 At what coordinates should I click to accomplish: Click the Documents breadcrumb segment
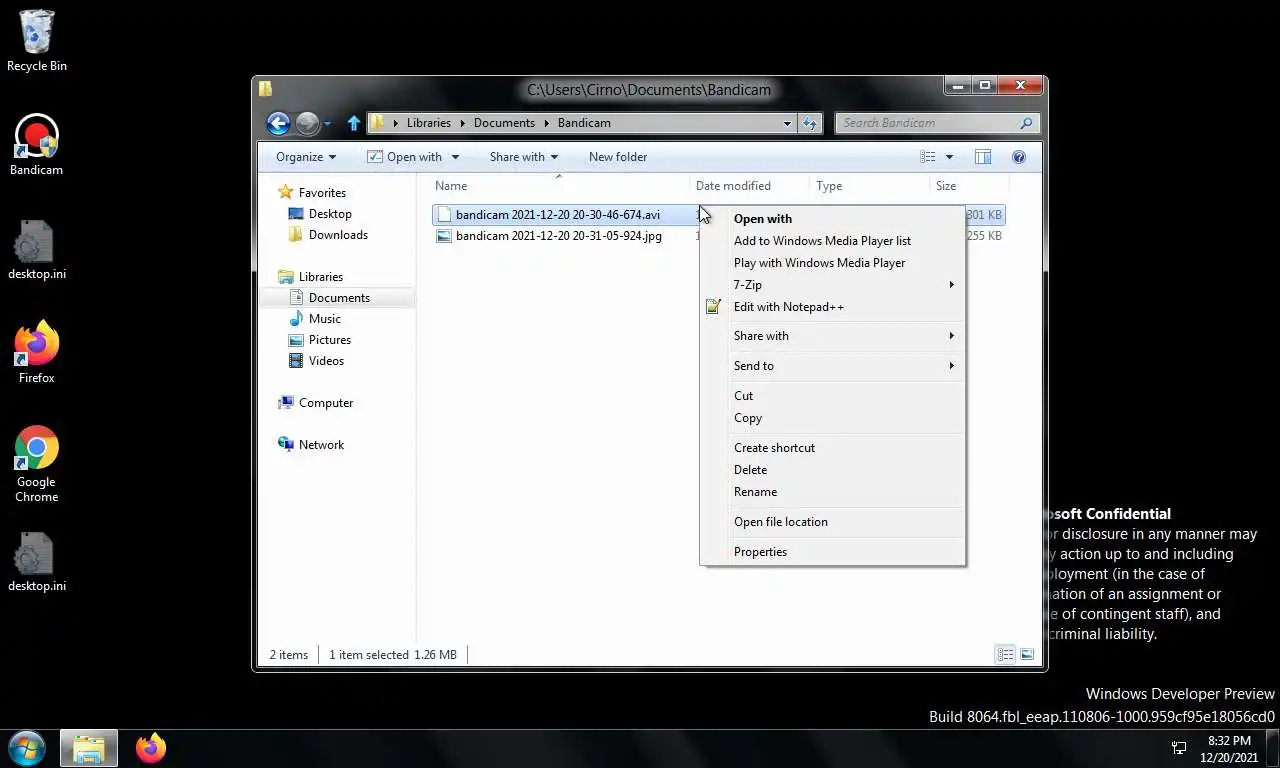[x=504, y=123]
